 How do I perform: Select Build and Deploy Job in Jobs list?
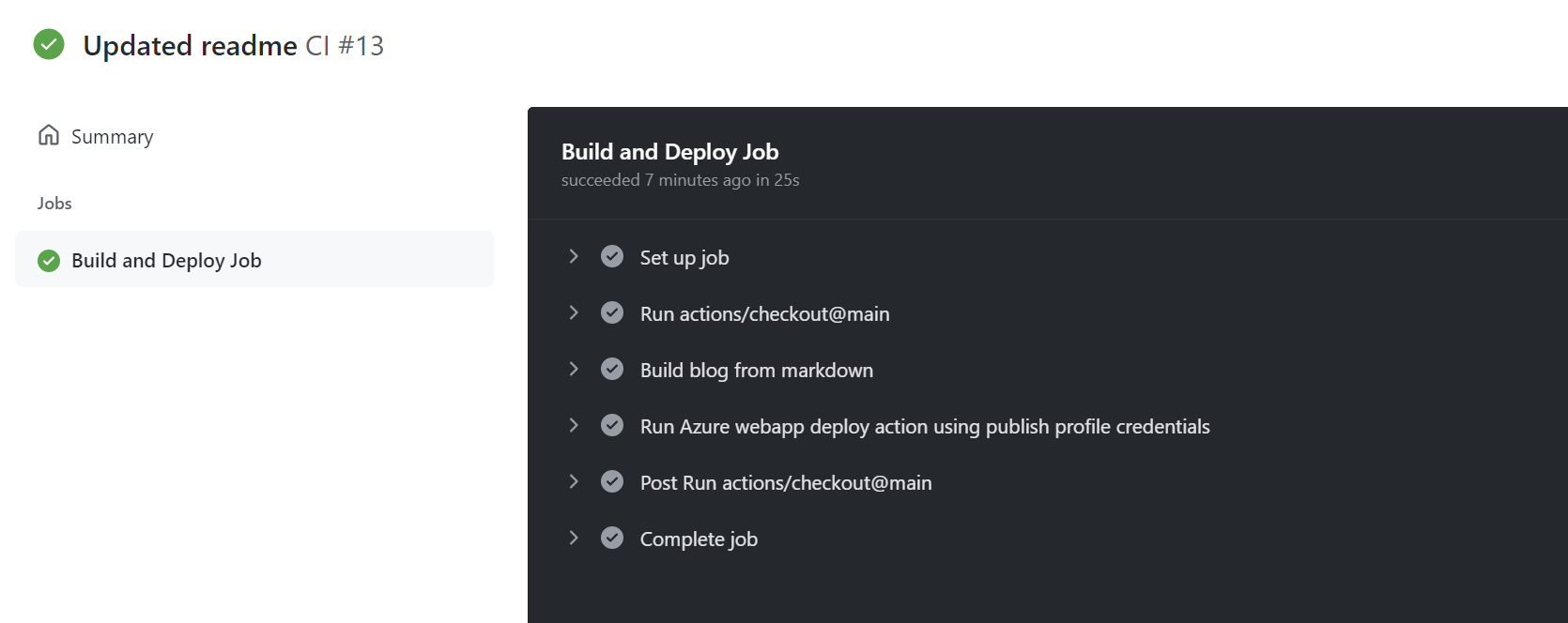coord(254,260)
